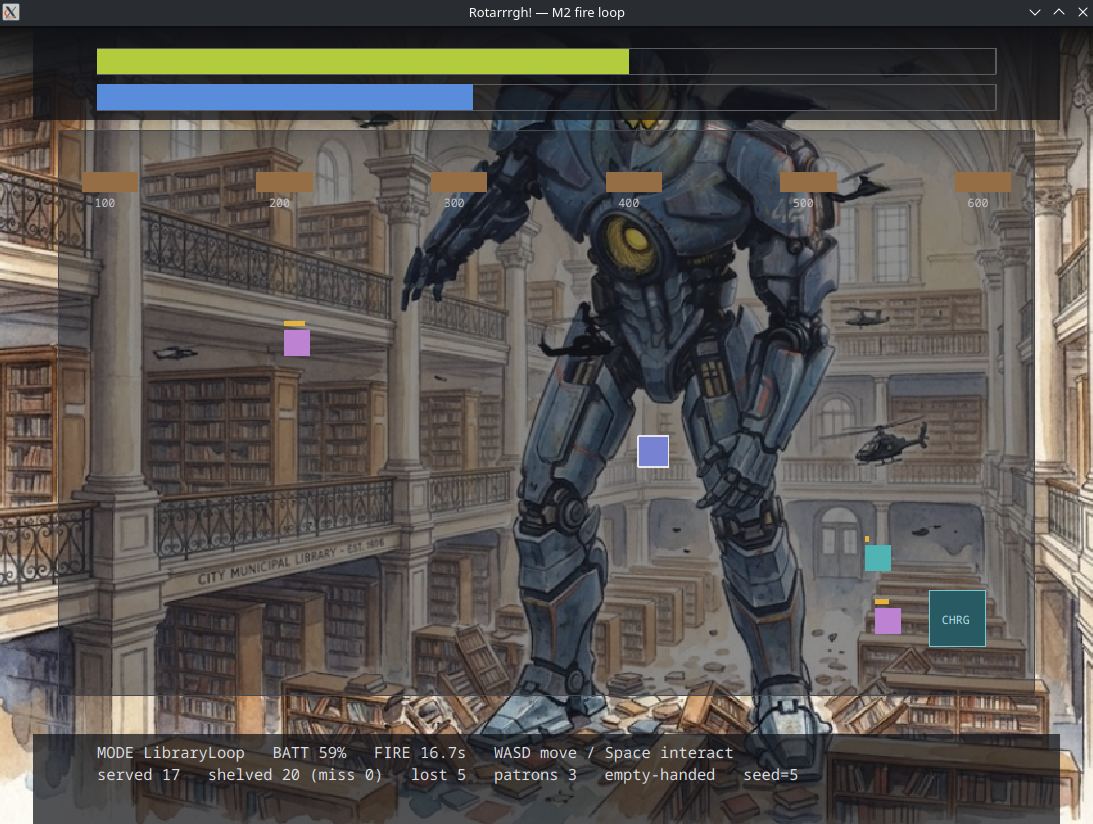Click the teal patron square

878,558
